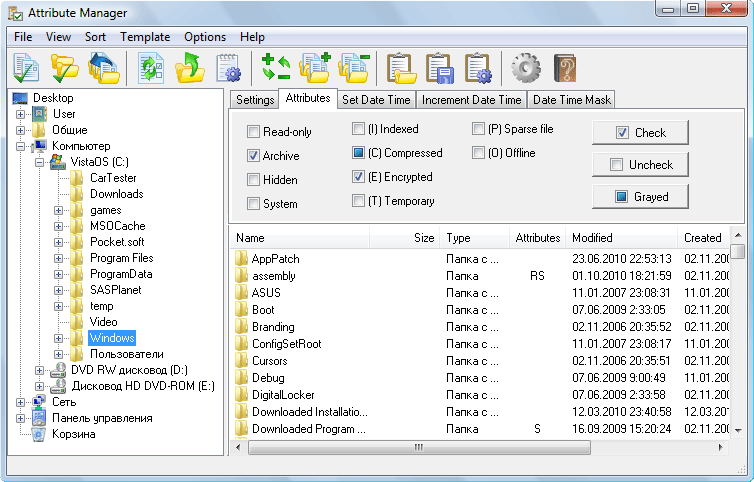754x482 pixels.
Task: Click the gear Options toolbar icon
Action: pyautogui.click(x=525, y=68)
